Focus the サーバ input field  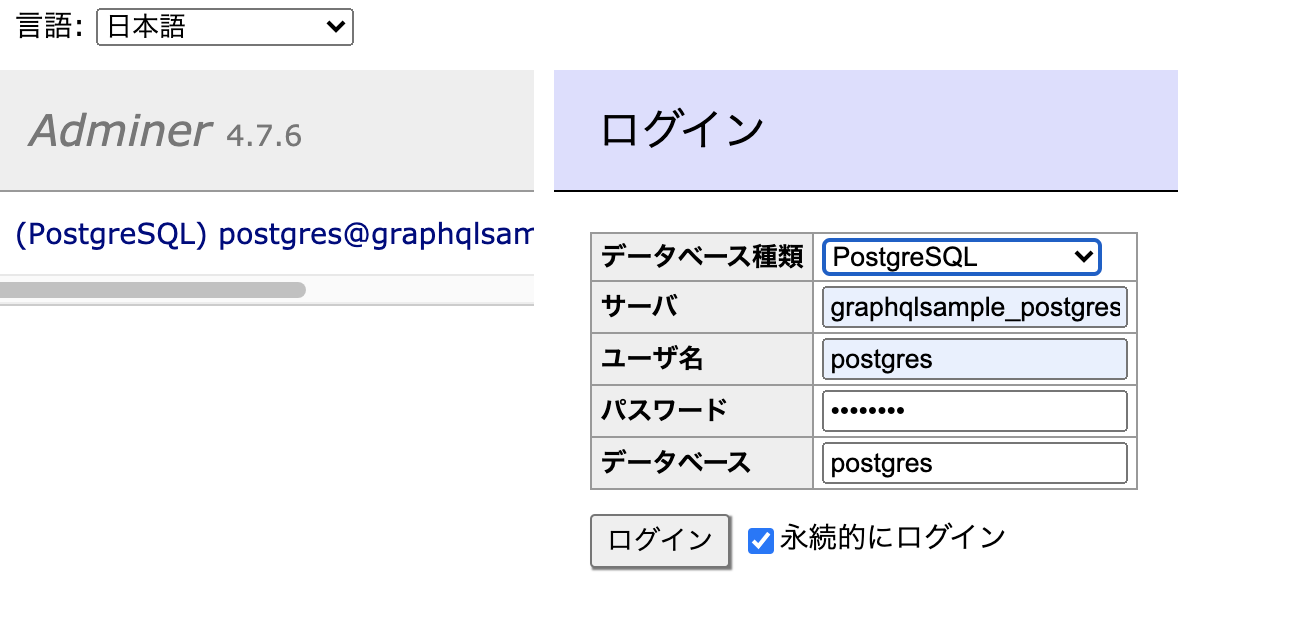coord(975,308)
